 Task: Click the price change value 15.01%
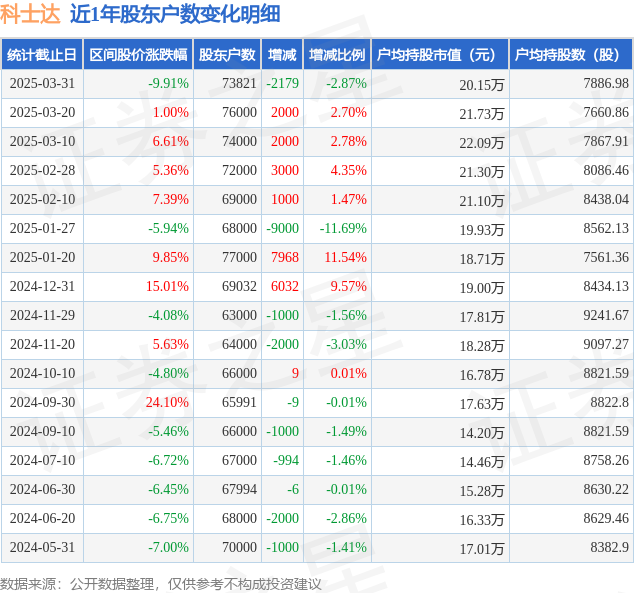(167, 286)
